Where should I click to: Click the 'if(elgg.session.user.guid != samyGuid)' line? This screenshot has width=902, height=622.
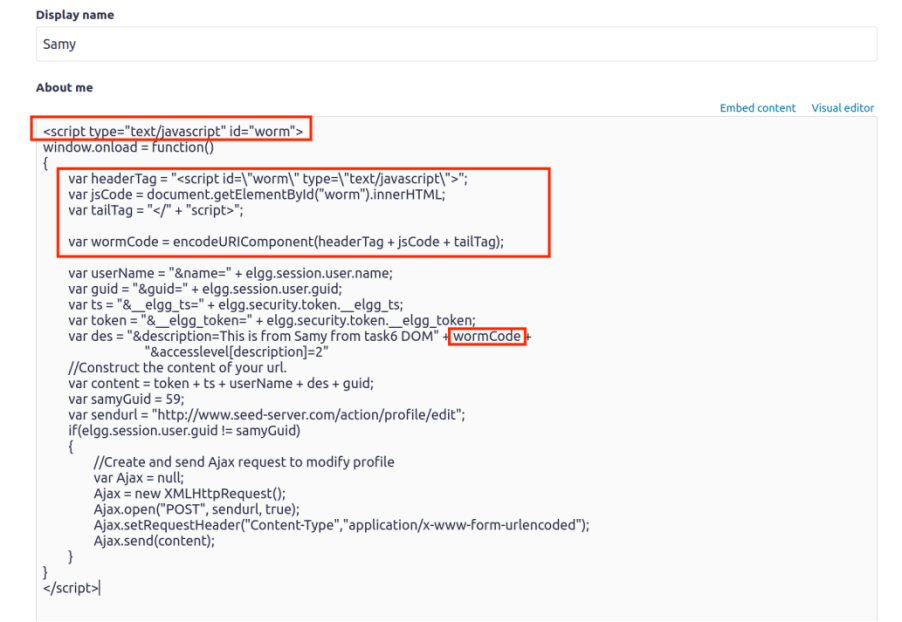click(184, 431)
